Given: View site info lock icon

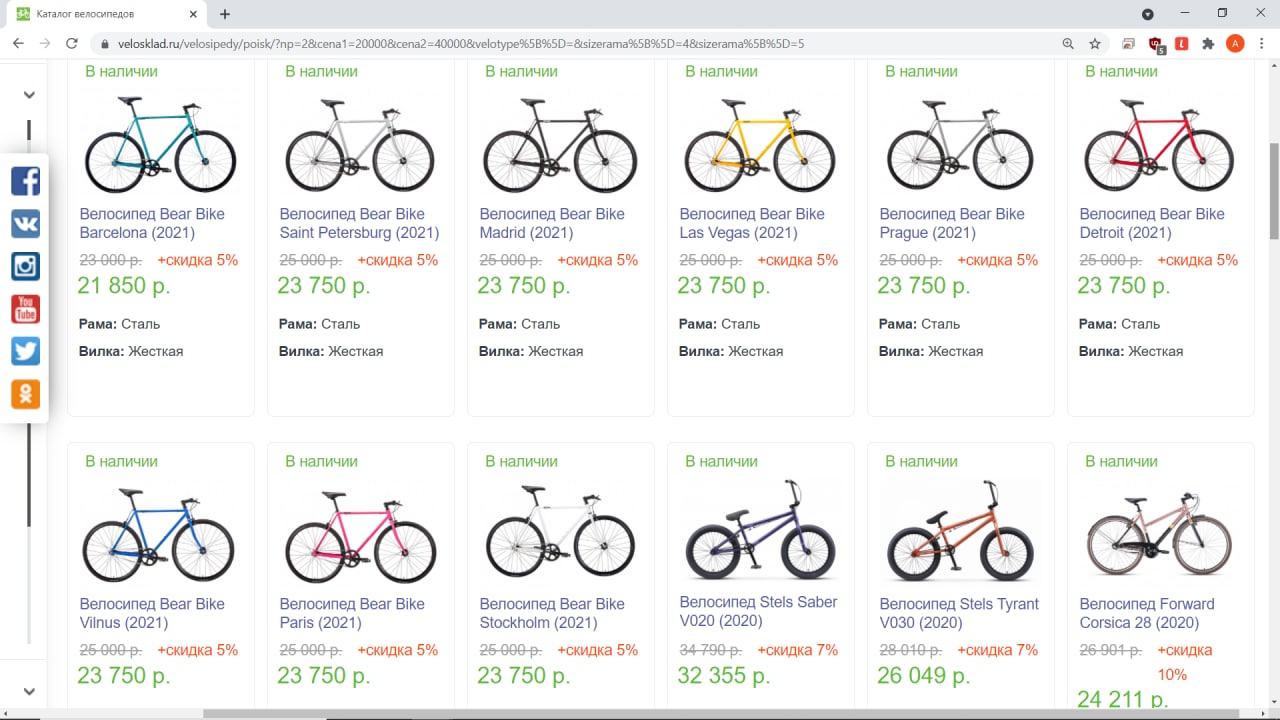Looking at the screenshot, I should (x=104, y=44).
